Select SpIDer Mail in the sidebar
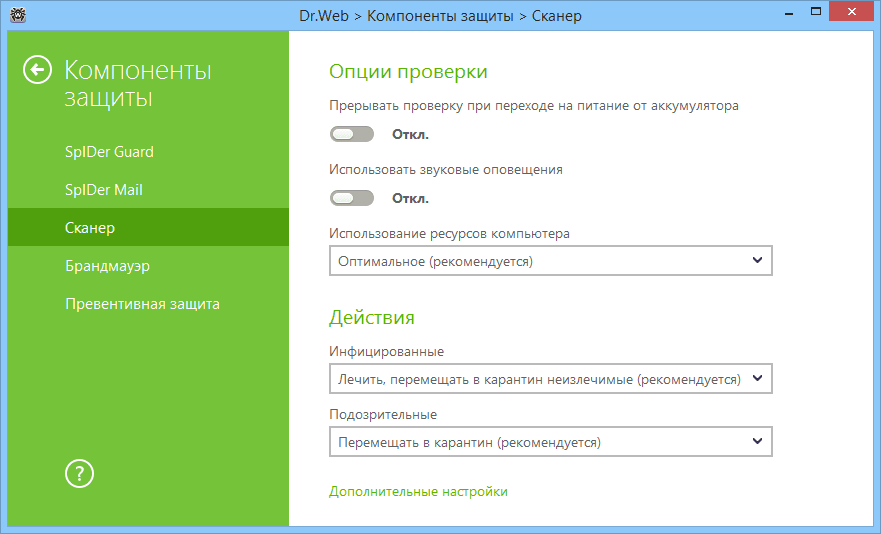This screenshot has height=534, width=881. pos(148,189)
